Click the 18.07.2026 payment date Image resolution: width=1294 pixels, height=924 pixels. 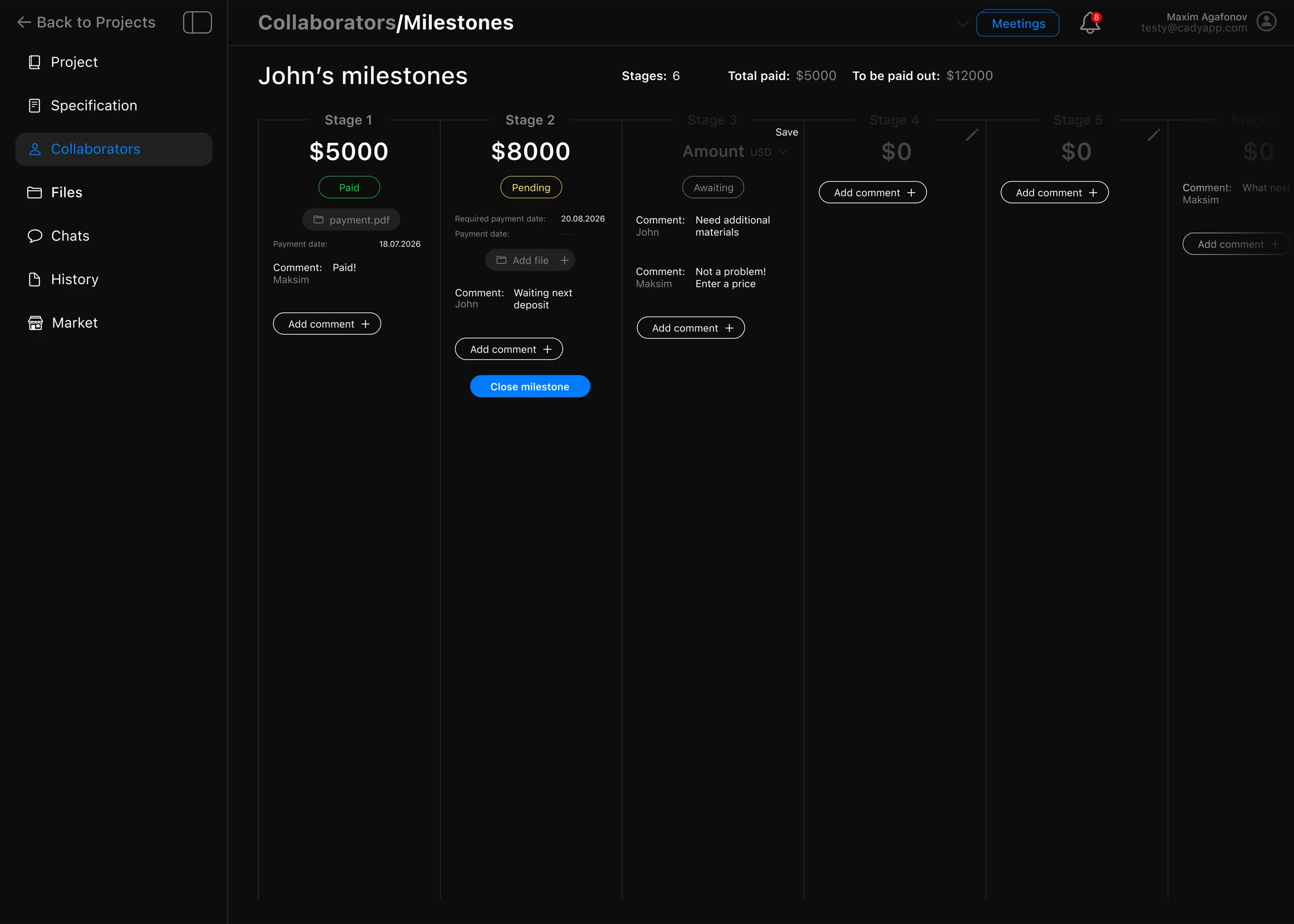[400, 244]
